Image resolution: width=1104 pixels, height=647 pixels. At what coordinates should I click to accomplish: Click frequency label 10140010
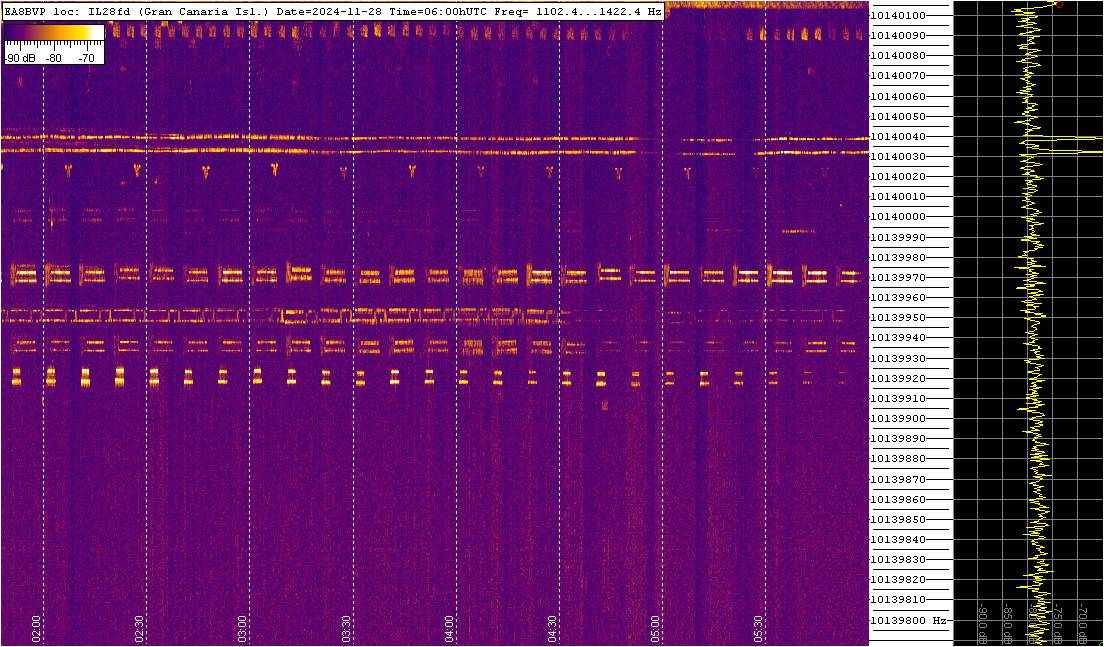coord(898,196)
